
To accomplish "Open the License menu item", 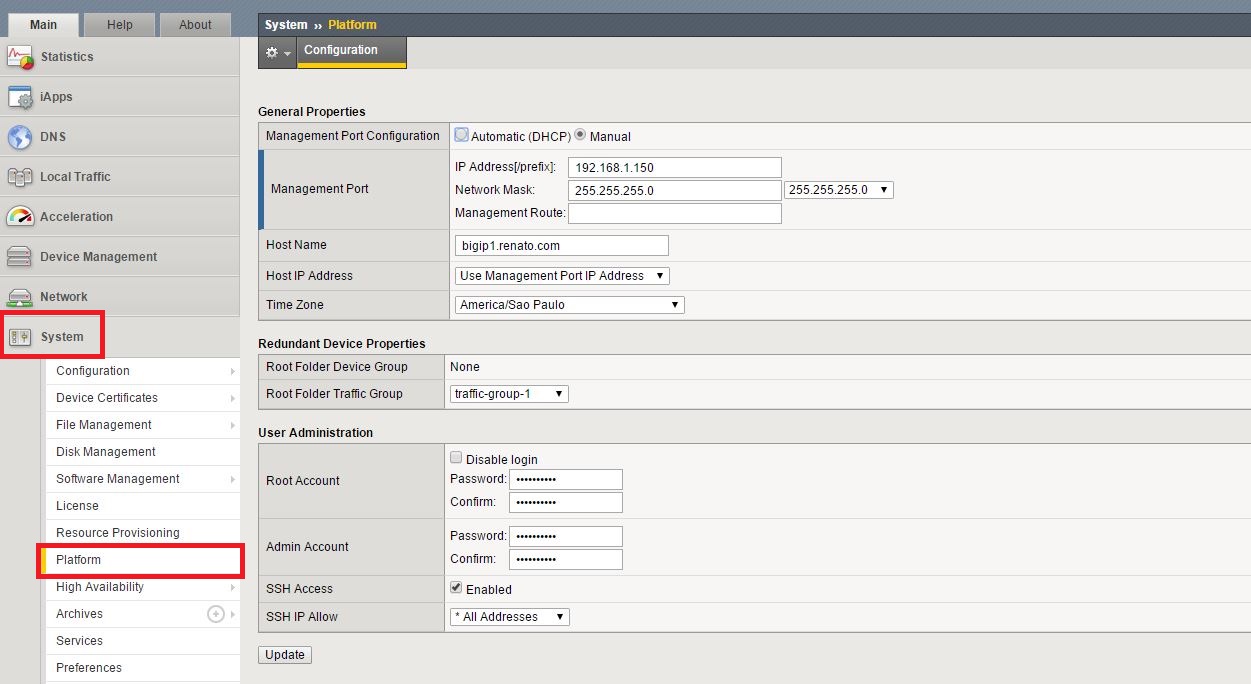I will click(78, 506).
